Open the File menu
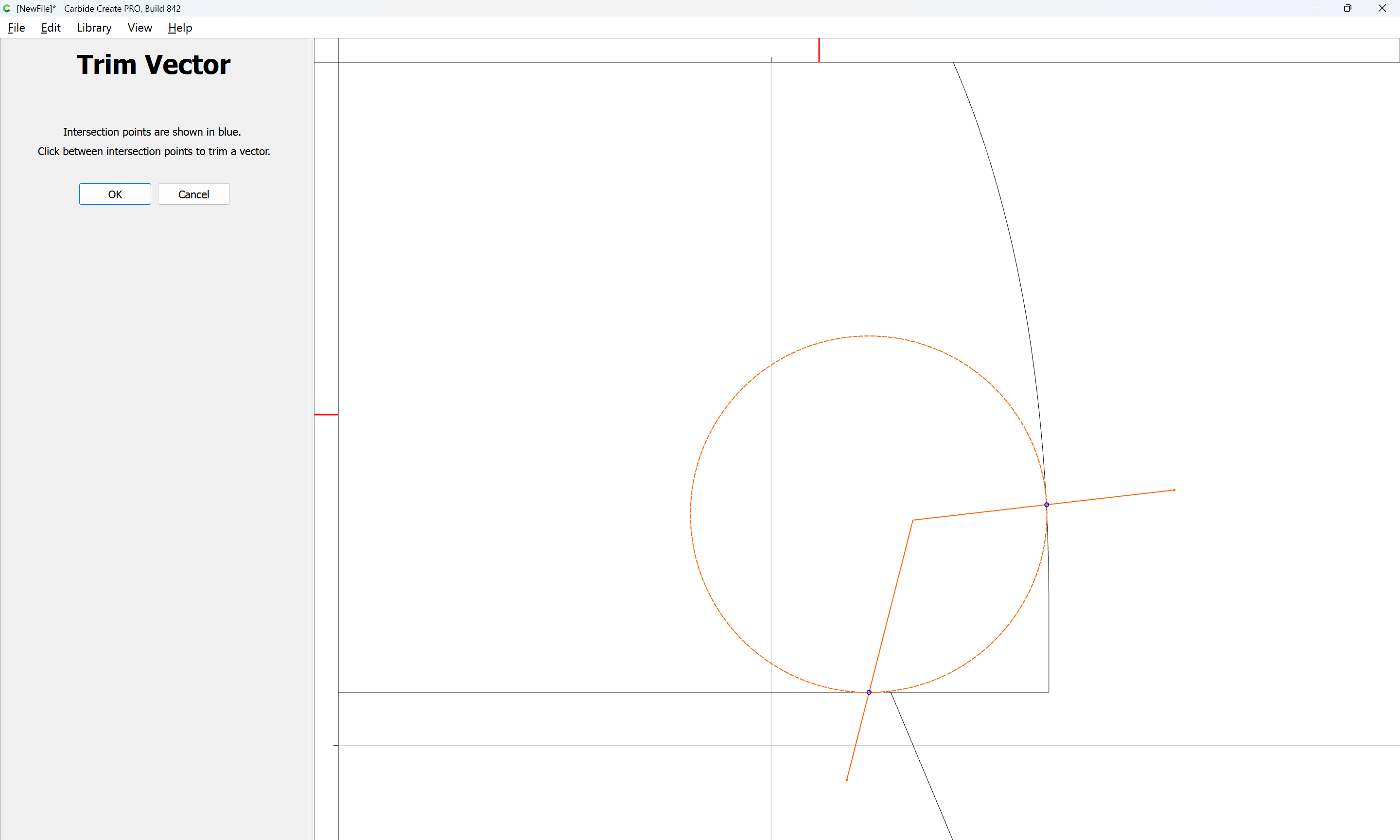The height and width of the screenshot is (840, 1400). coord(16,28)
